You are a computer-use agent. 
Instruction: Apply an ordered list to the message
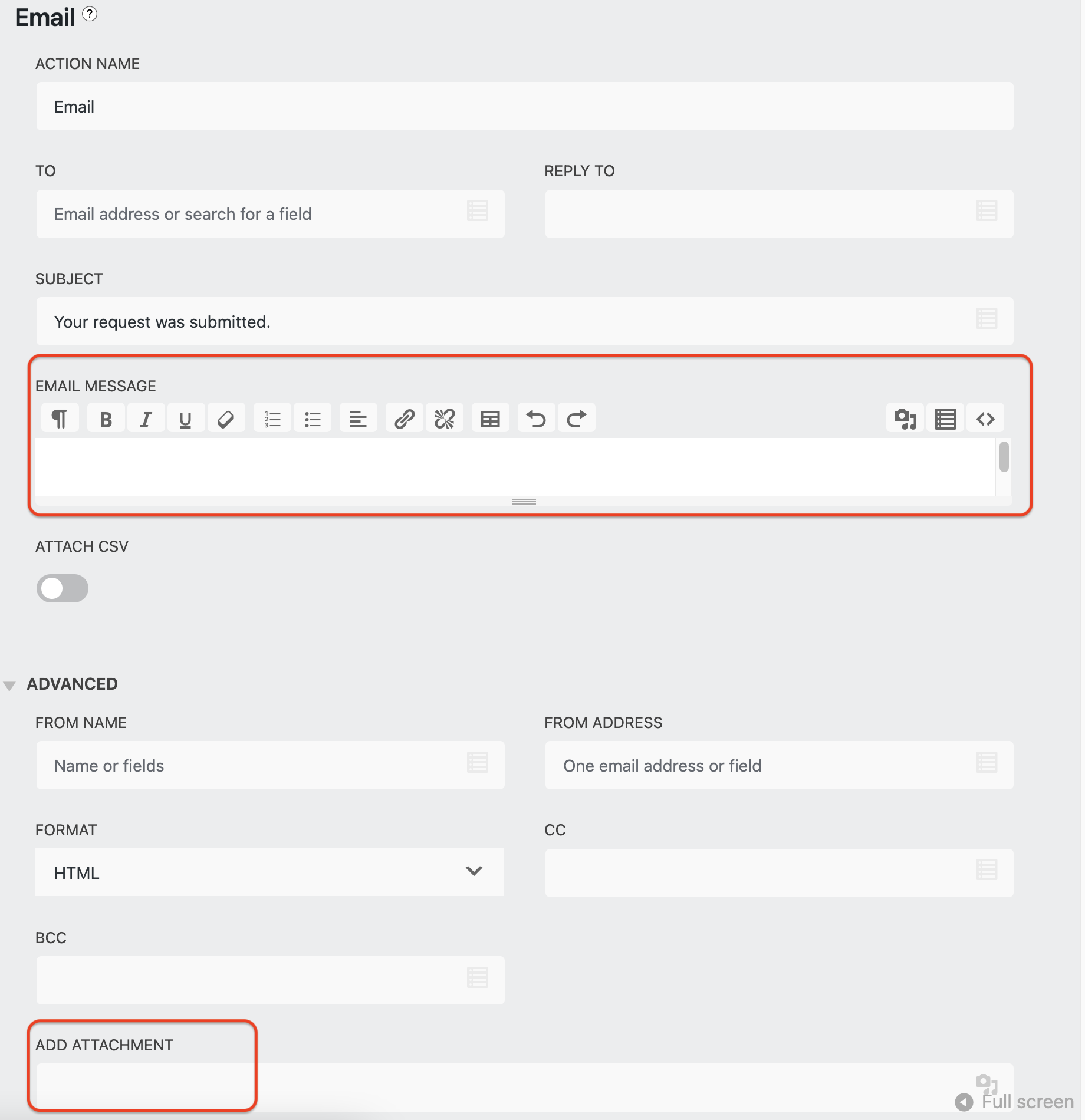[x=272, y=417]
